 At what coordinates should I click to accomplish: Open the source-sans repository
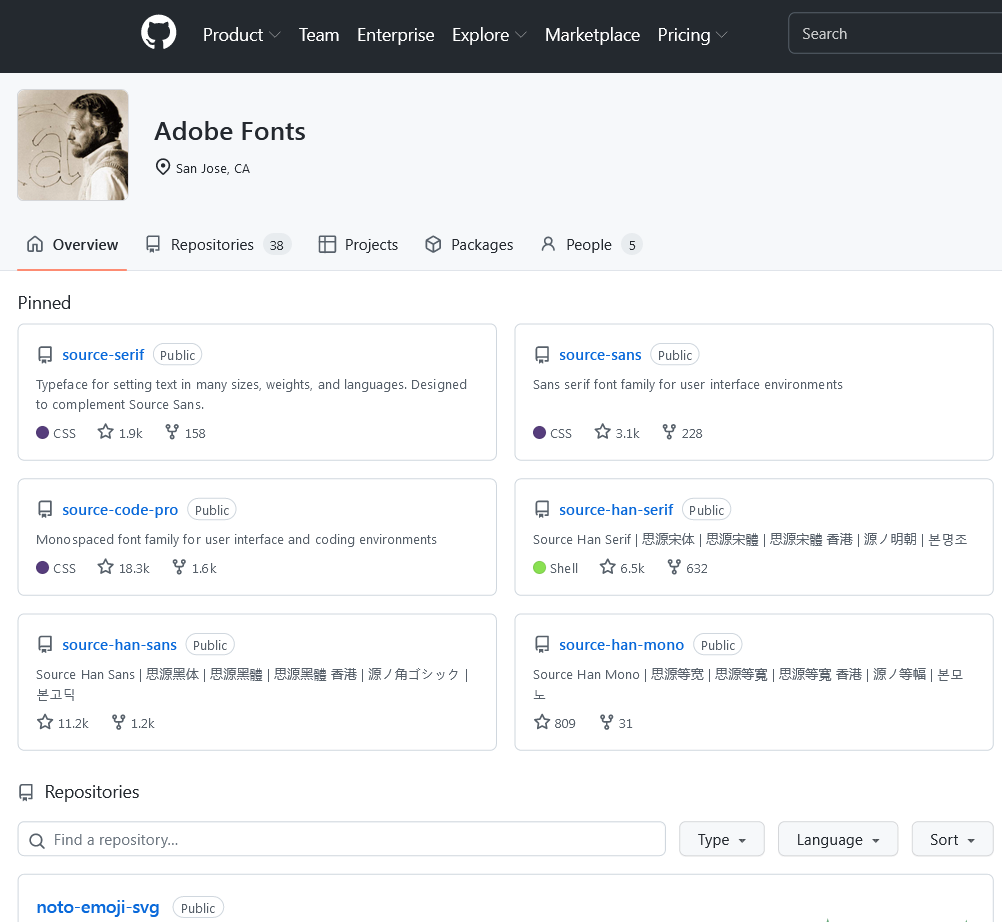tap(600, 355)
